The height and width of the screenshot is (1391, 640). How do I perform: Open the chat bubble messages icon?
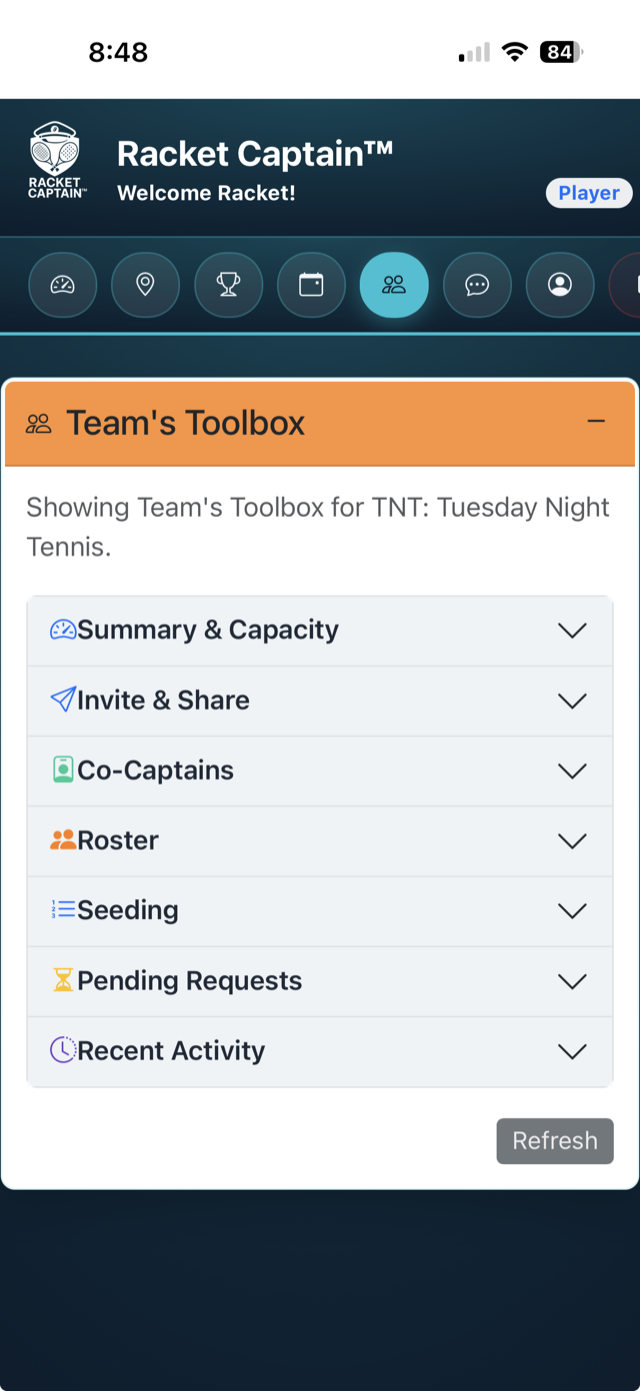pyautogui.click(x=477, y=285)
